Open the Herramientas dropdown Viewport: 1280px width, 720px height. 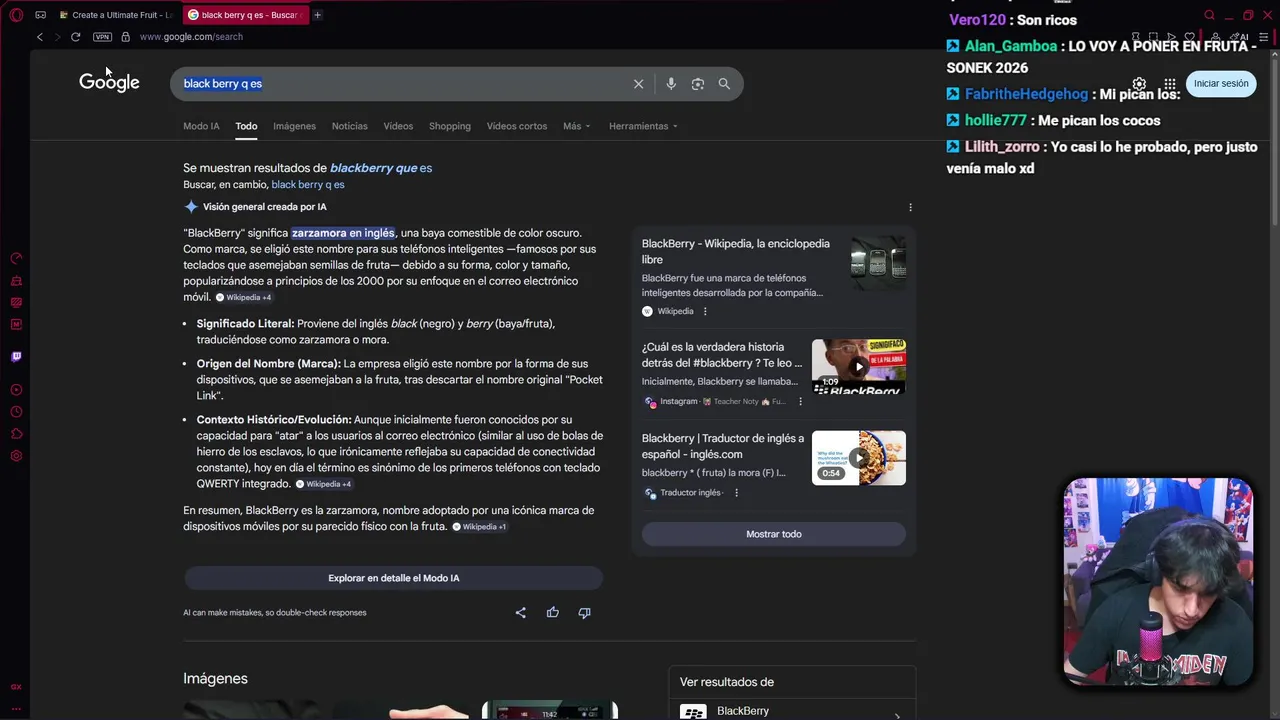point(643,126)
